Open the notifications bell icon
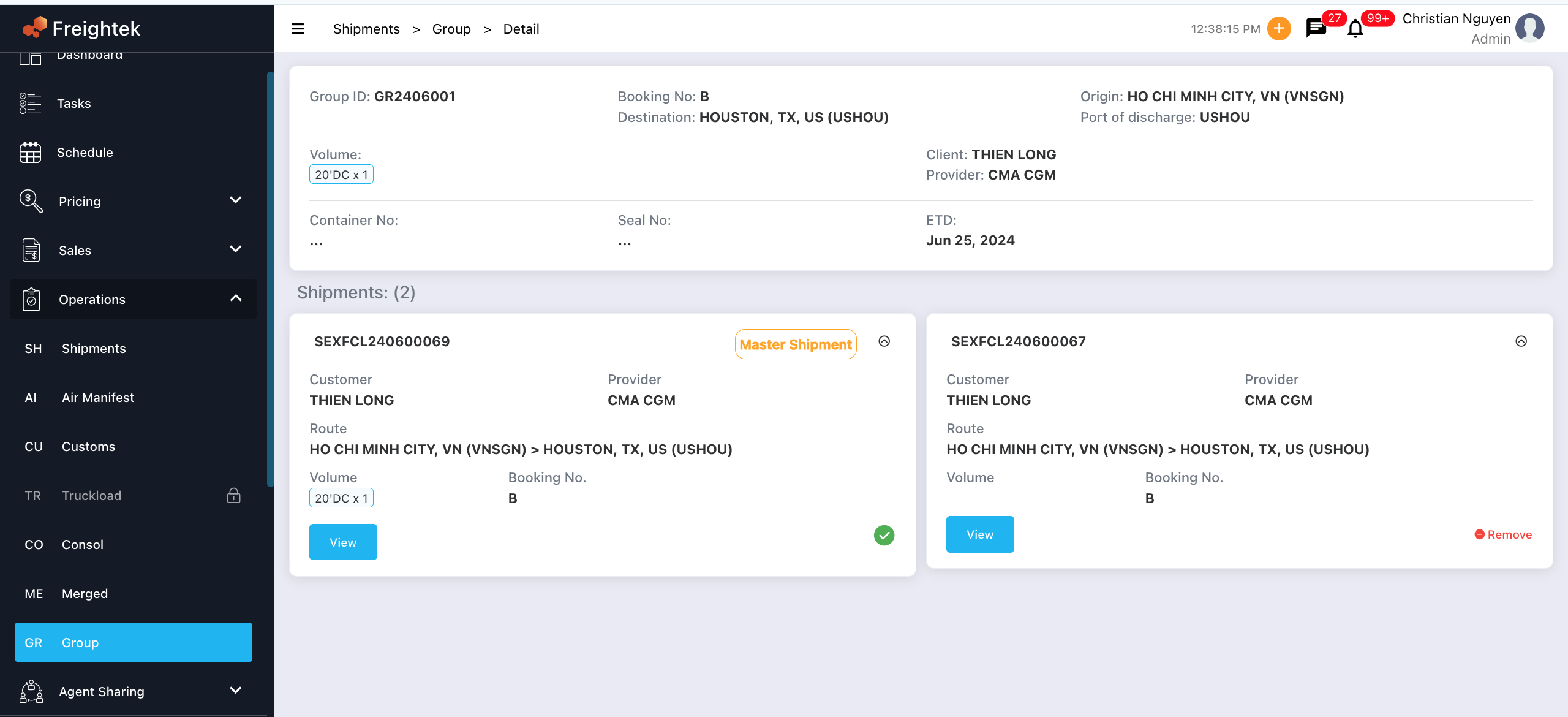The width and height of the screenshot is (1568, 717). pos(1355,29)
